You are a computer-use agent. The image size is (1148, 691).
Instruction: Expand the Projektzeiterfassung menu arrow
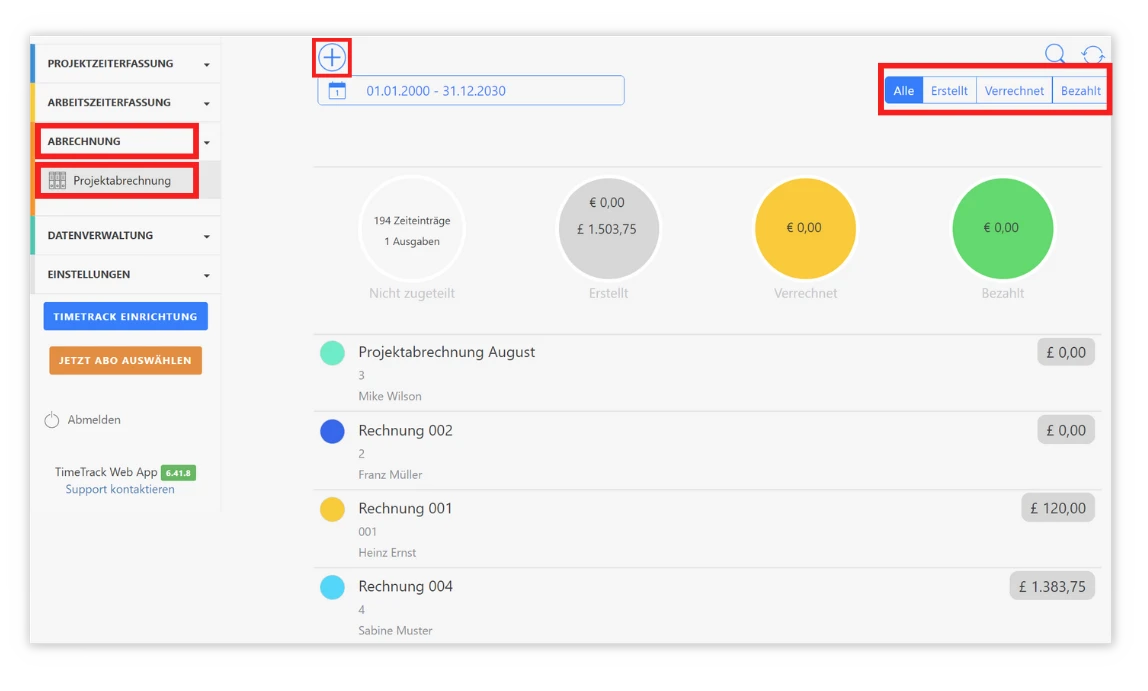(207, 65)
